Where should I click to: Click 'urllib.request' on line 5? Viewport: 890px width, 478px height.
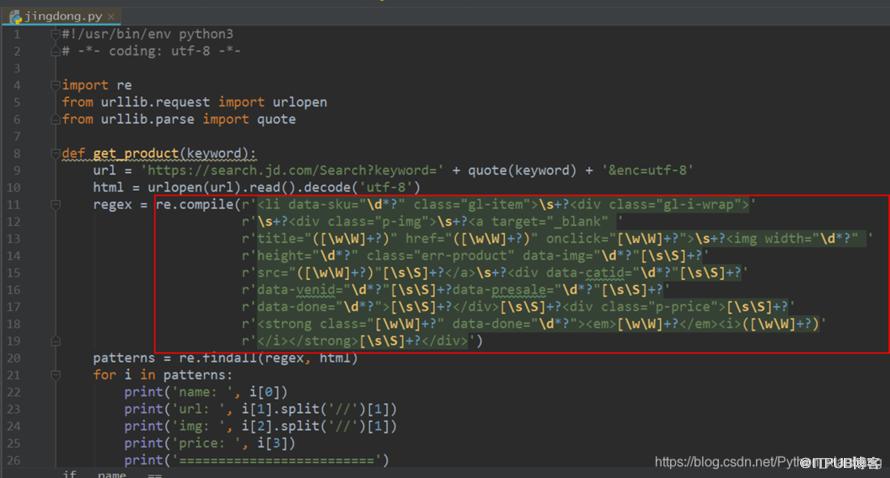[x=156, y=102]
